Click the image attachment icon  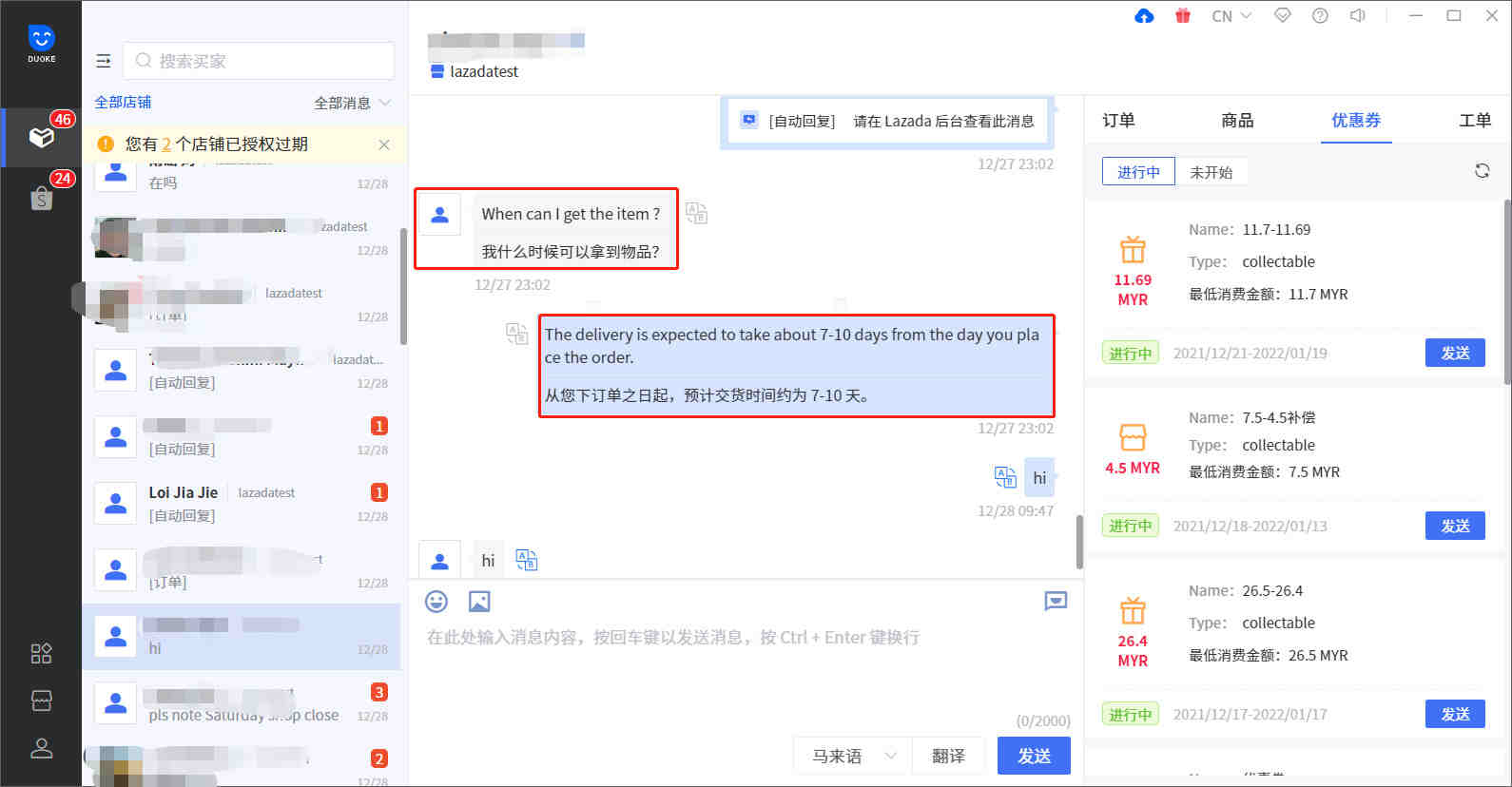tap(479, 602)
